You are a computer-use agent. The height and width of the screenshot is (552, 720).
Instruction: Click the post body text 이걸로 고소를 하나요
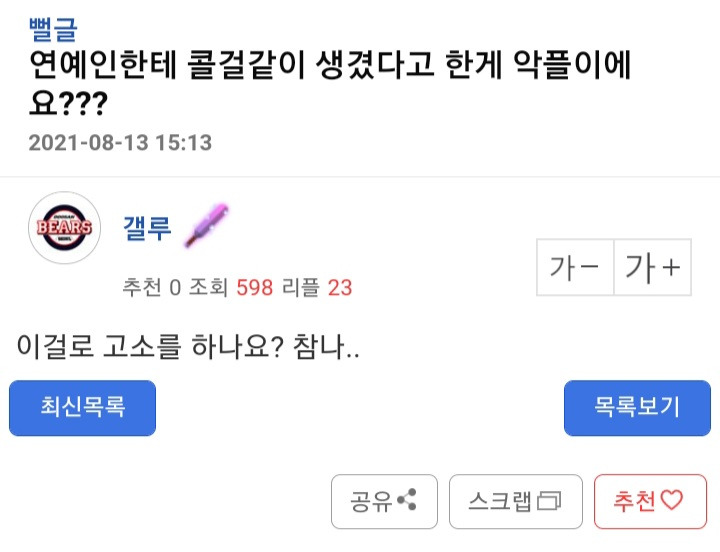(x=188, y=348)
